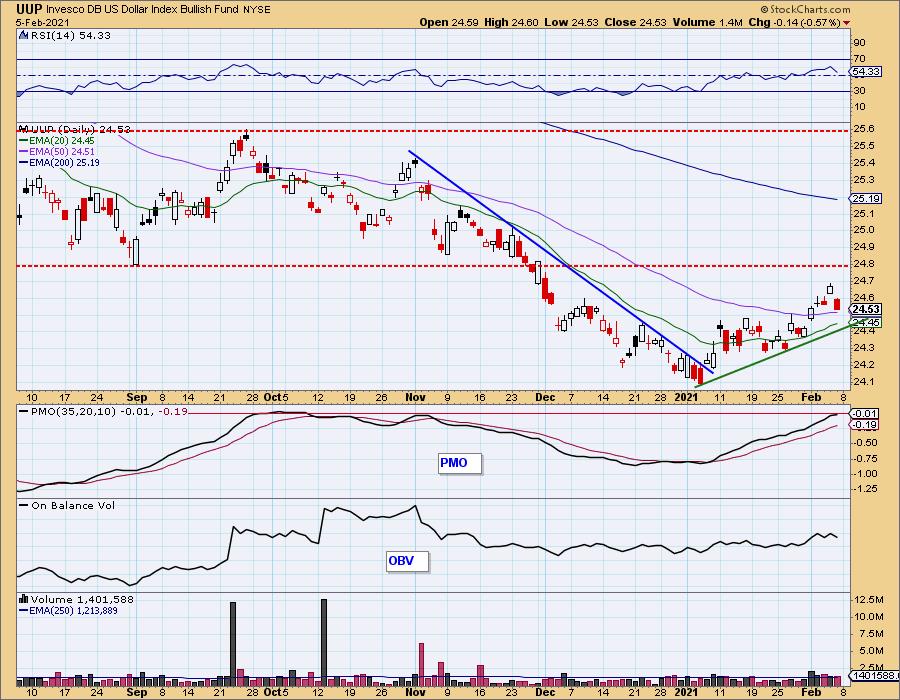This screenshot has width=900, height=700.
Task: Click the 24.1 price axis label
Action: point(863,382)
